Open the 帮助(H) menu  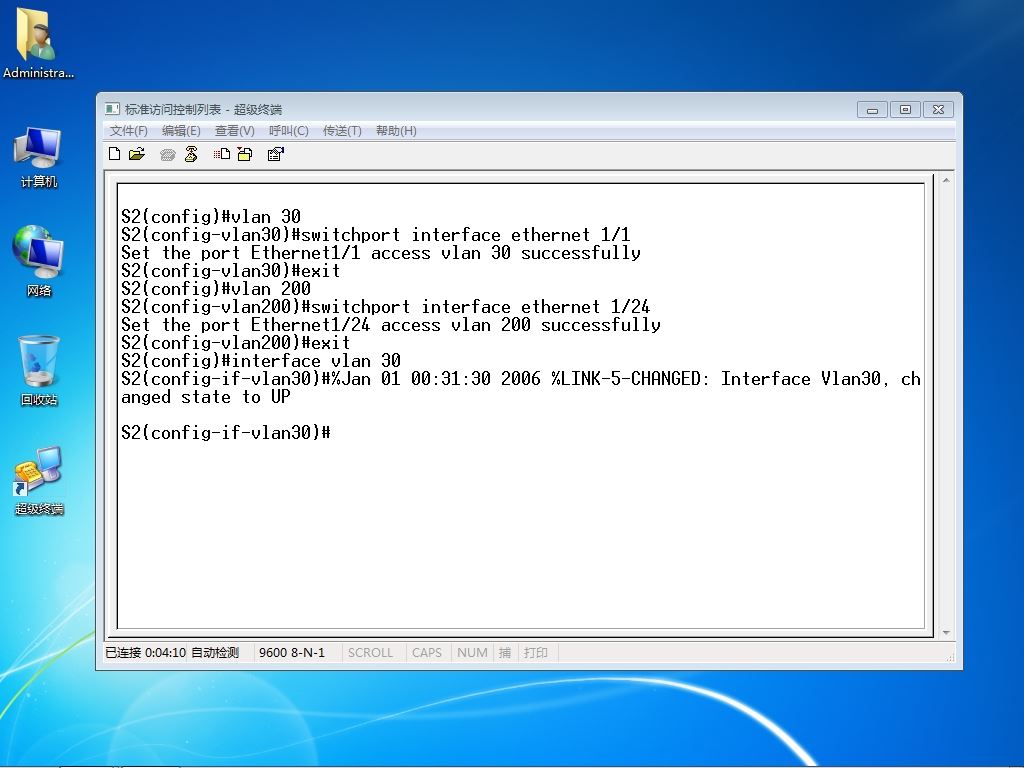click(396, 131)
